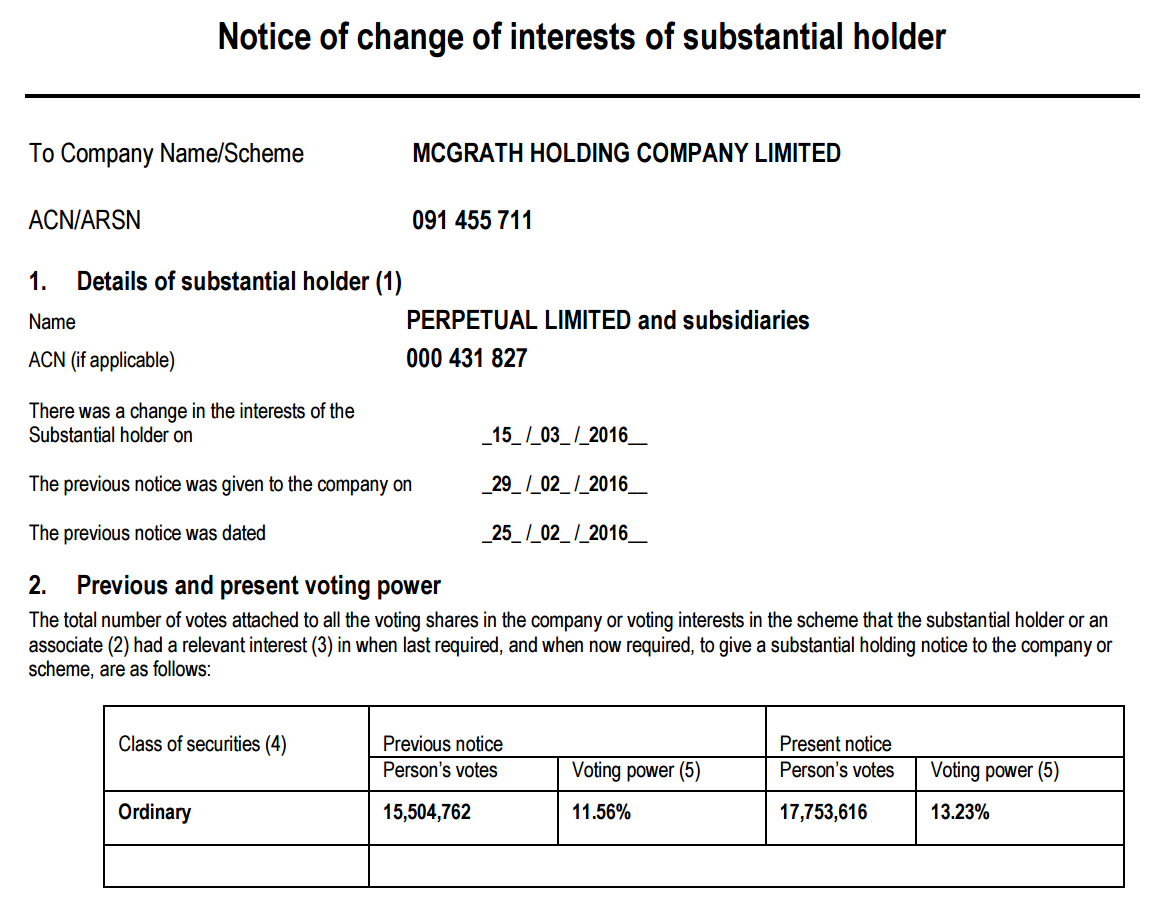
Task: Click the previous notice given date 29/02/2016
Action: tap(563, 485)
